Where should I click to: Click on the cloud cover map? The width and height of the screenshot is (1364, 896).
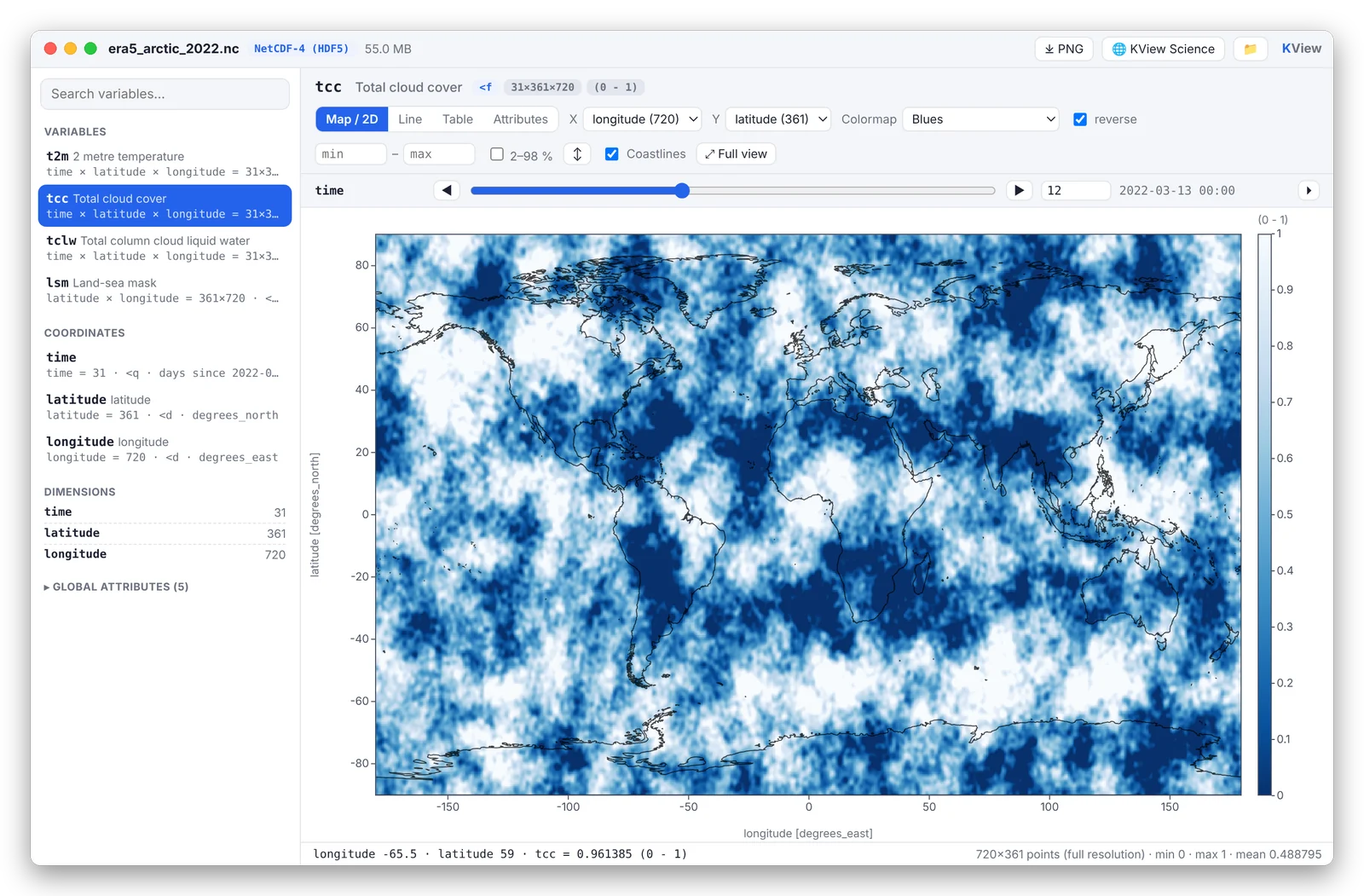pyautogui.click(x=808, y=515)
